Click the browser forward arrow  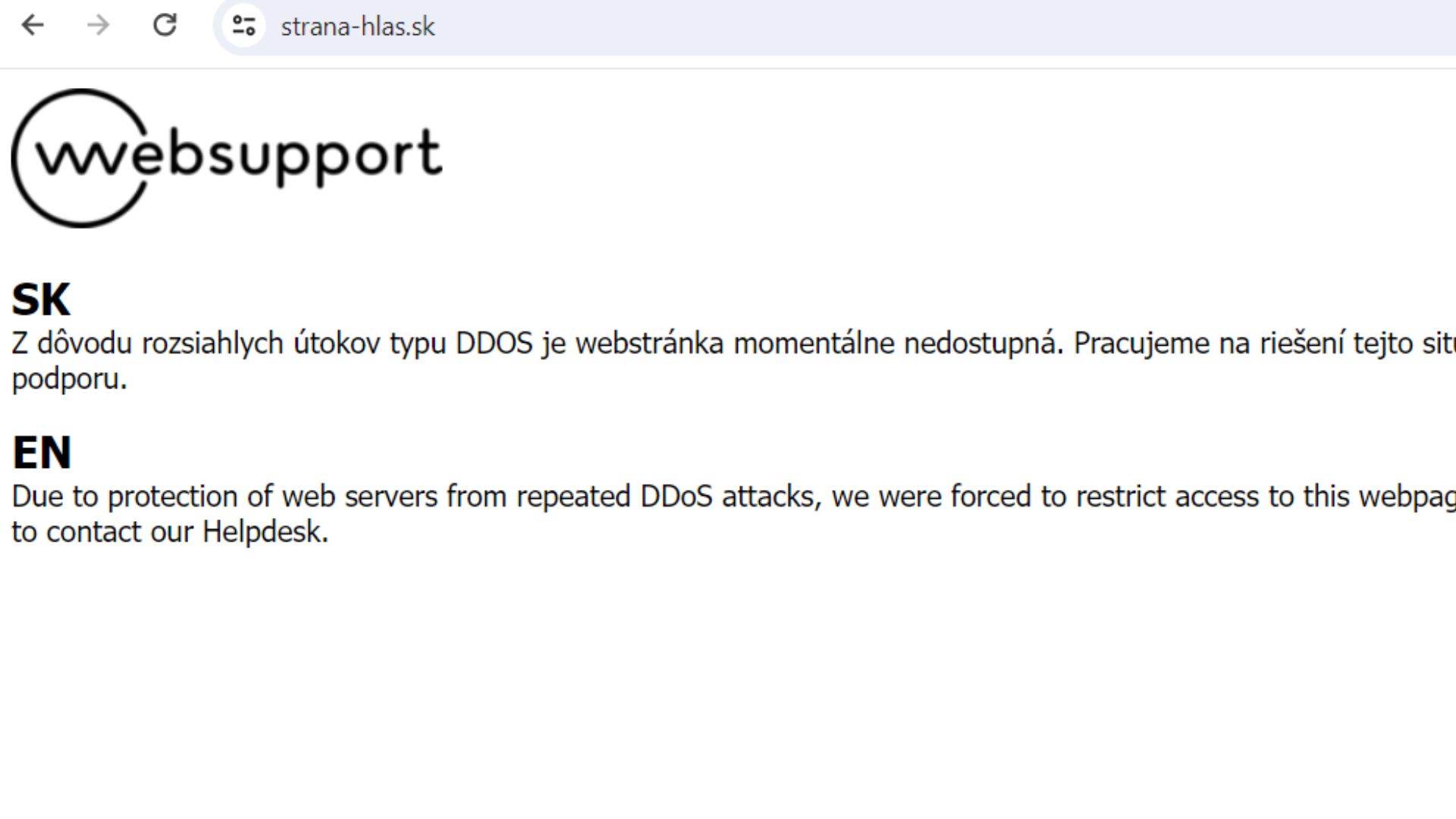pos(99,26)
